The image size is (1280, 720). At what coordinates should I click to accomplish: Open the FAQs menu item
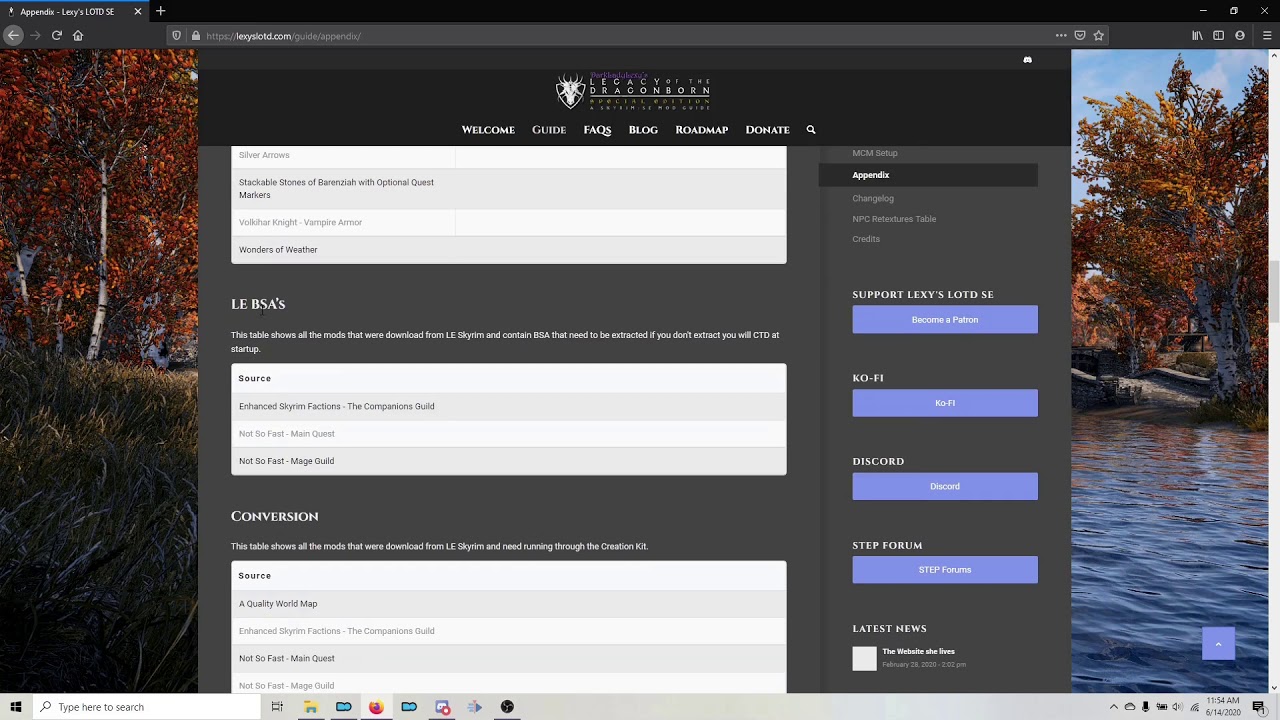pos(597,130)
